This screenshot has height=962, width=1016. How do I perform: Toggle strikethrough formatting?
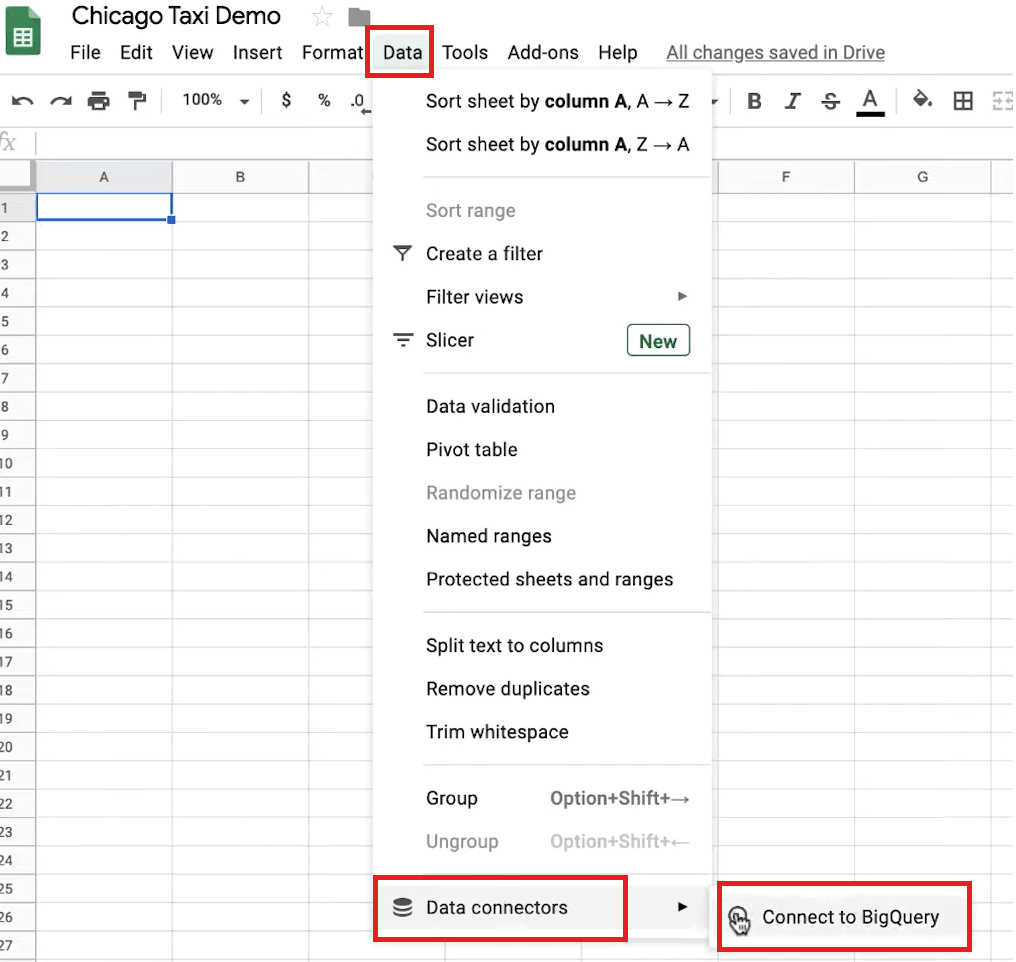[x=831, y=101]
